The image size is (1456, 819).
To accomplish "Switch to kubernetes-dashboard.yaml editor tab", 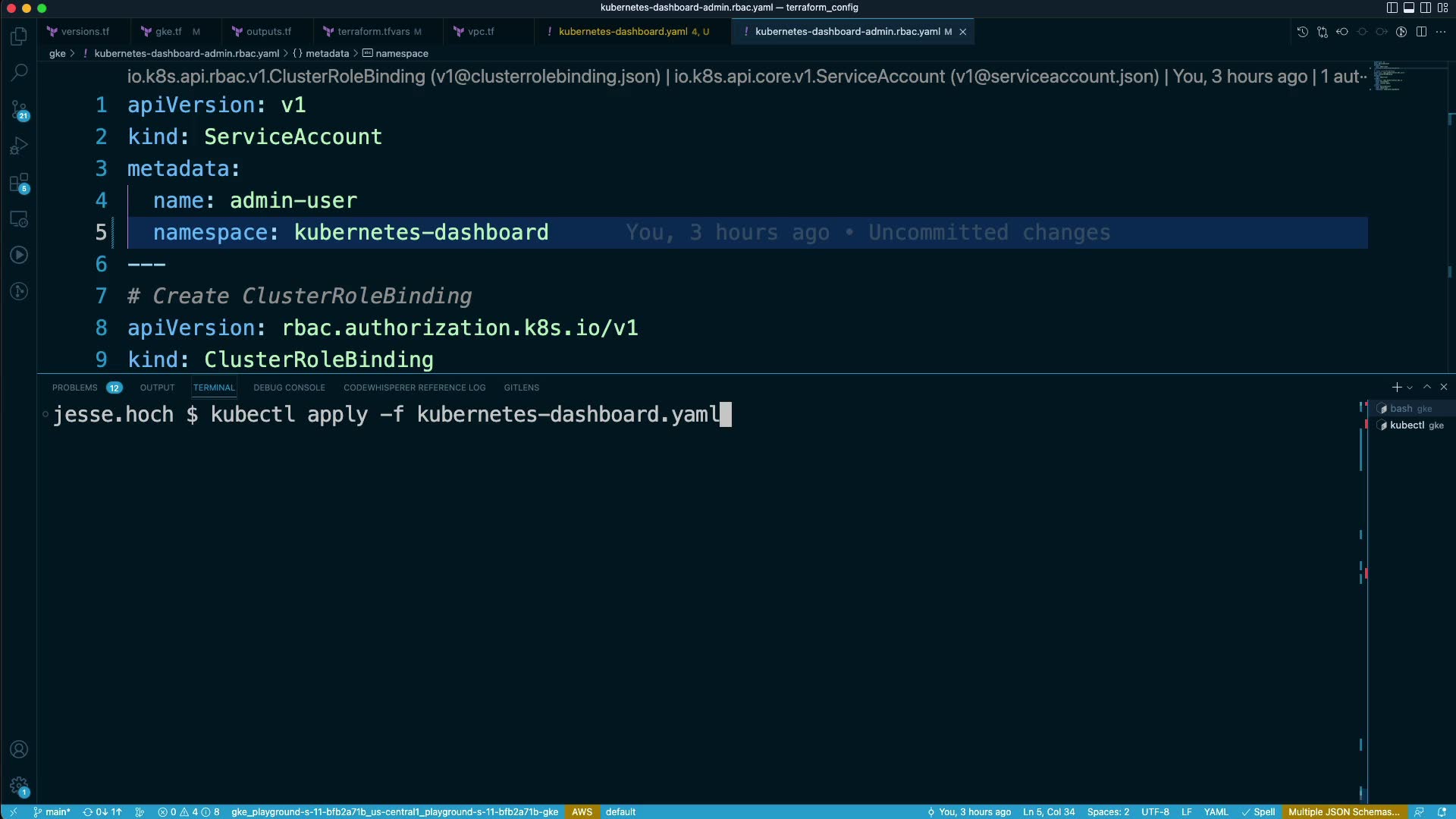I will pos(623,32).
